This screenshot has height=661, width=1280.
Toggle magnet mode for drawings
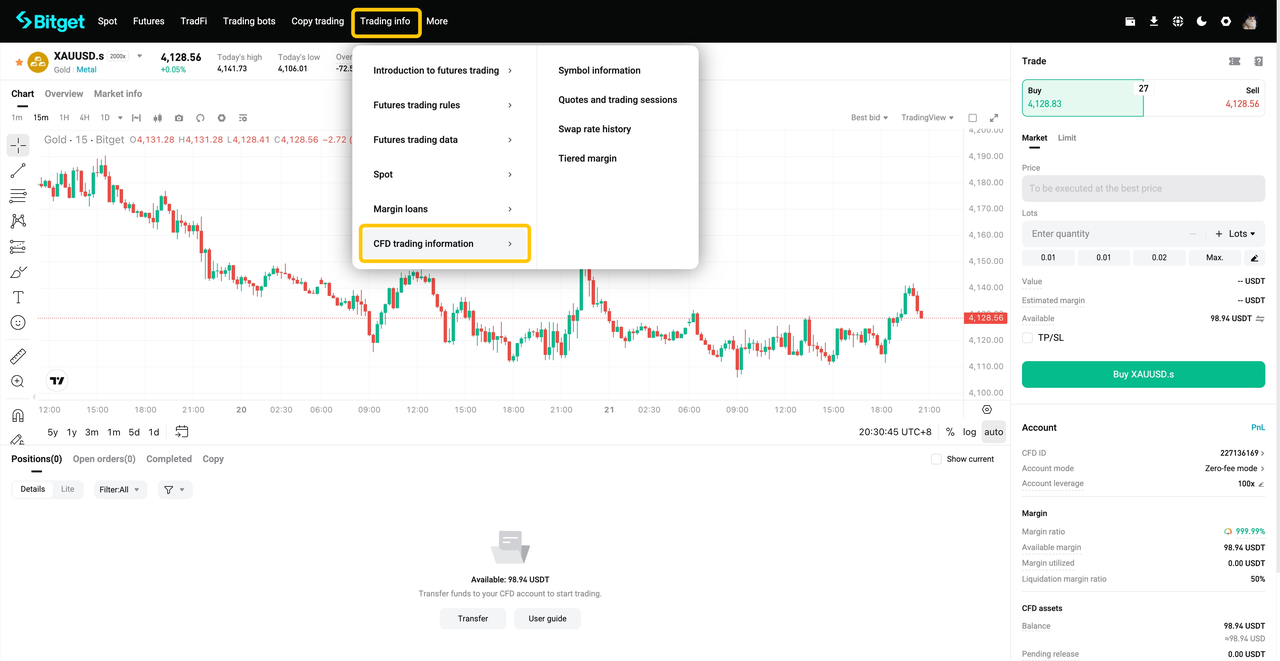point(18,415)
